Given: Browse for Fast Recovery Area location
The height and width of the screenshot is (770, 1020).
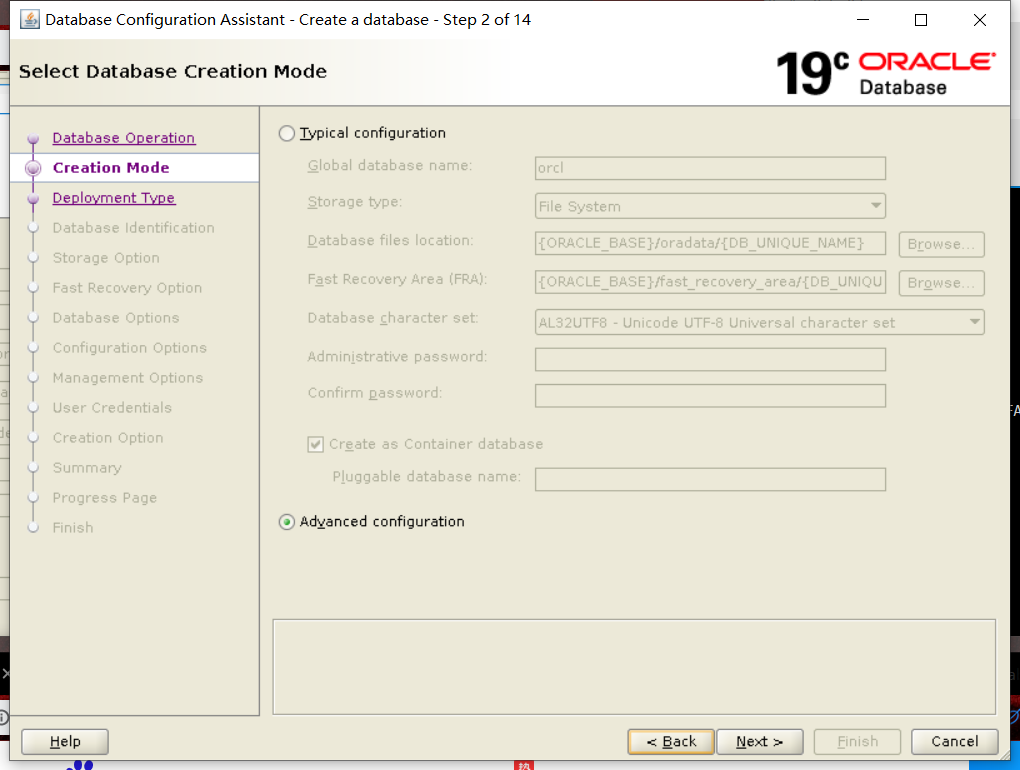Looking at the screenshot, I should [941, 283].
